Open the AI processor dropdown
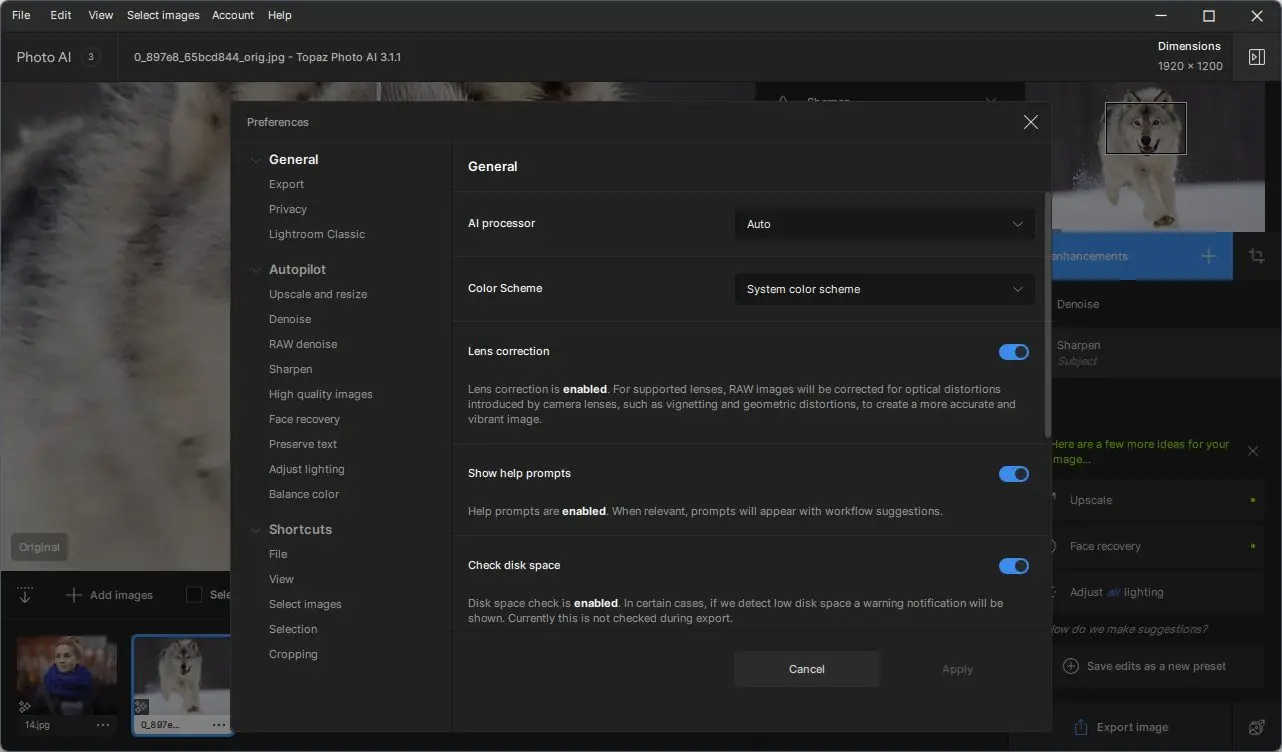 coord(884,224)
